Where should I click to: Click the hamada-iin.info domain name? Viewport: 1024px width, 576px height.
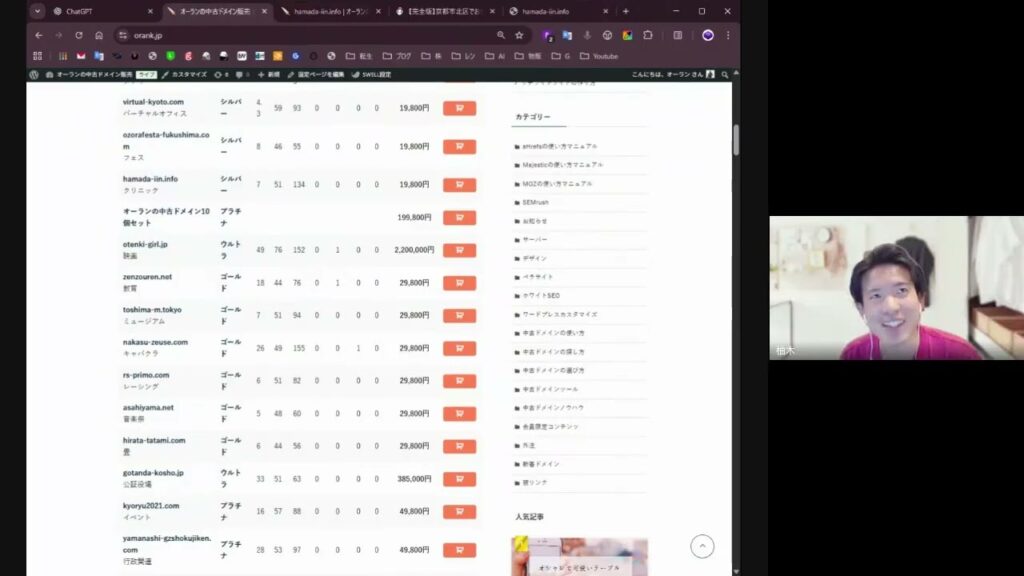pyautogui.click(x=150, y=179)
